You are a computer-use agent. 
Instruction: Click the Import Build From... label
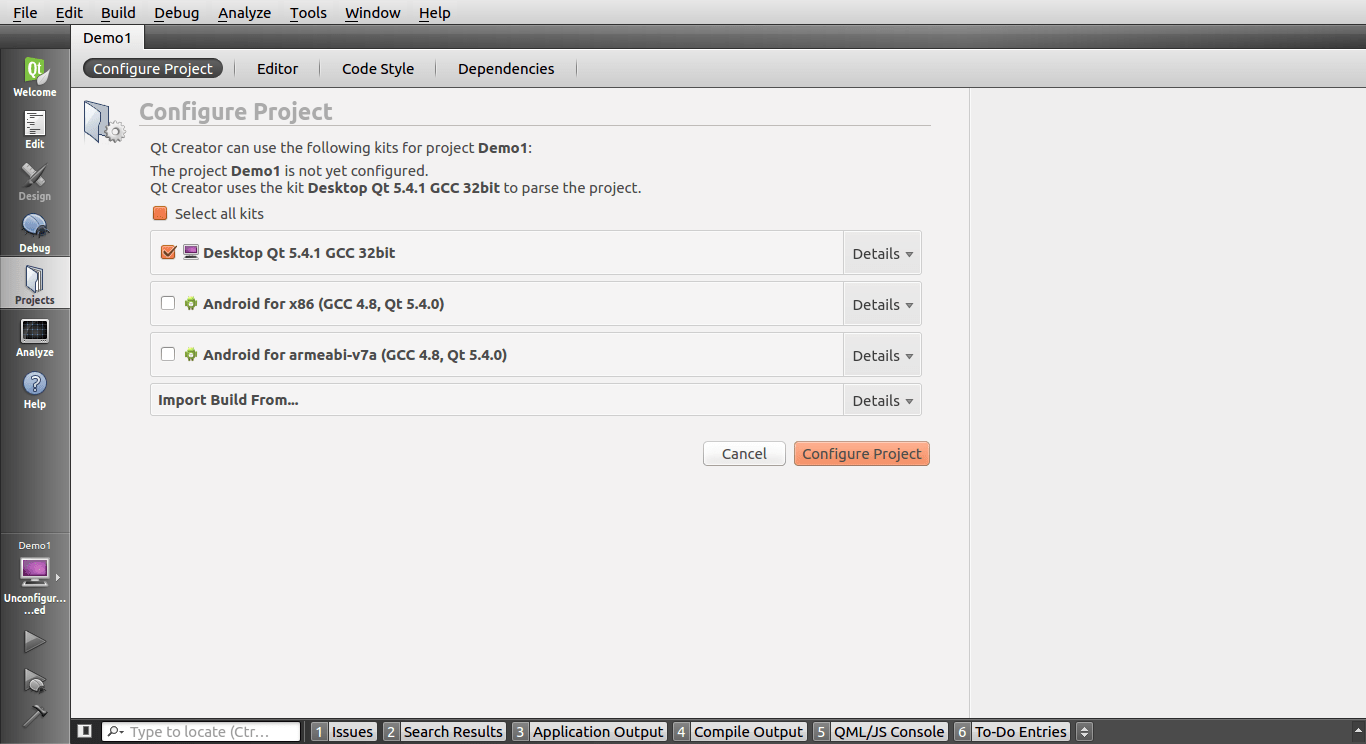228,400
